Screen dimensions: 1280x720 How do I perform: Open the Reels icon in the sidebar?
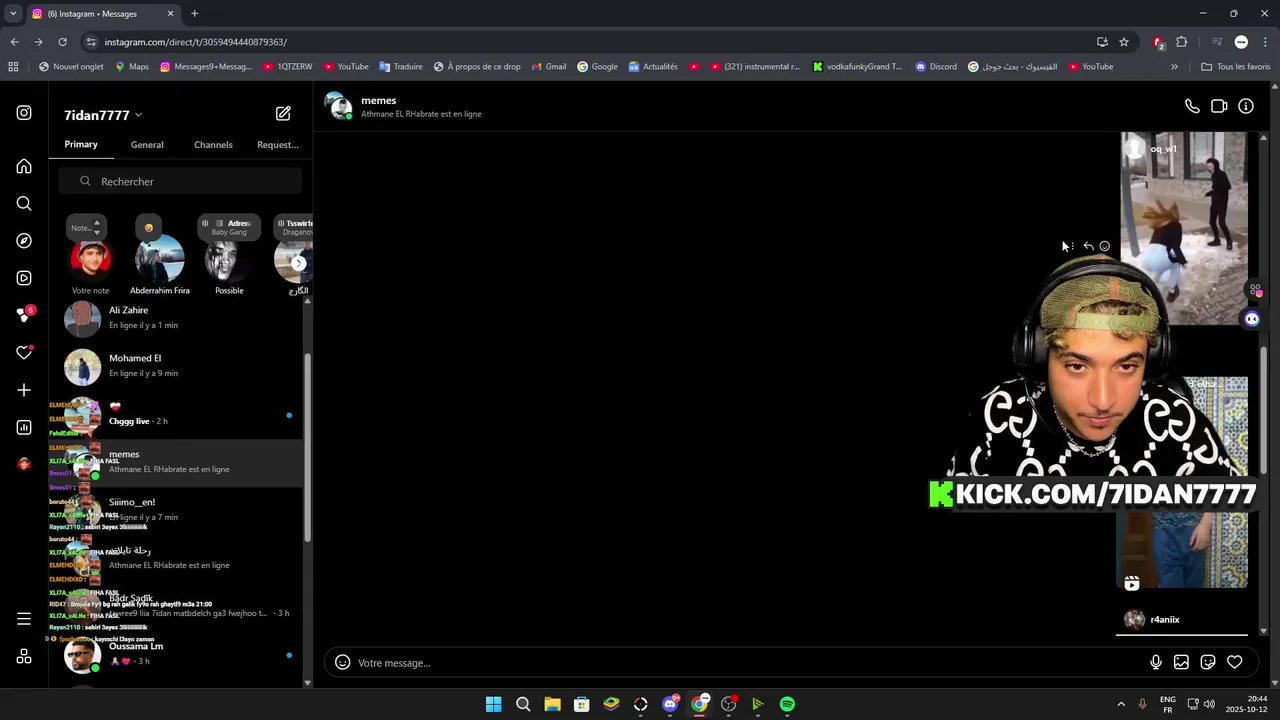click(x=24, y=278)
